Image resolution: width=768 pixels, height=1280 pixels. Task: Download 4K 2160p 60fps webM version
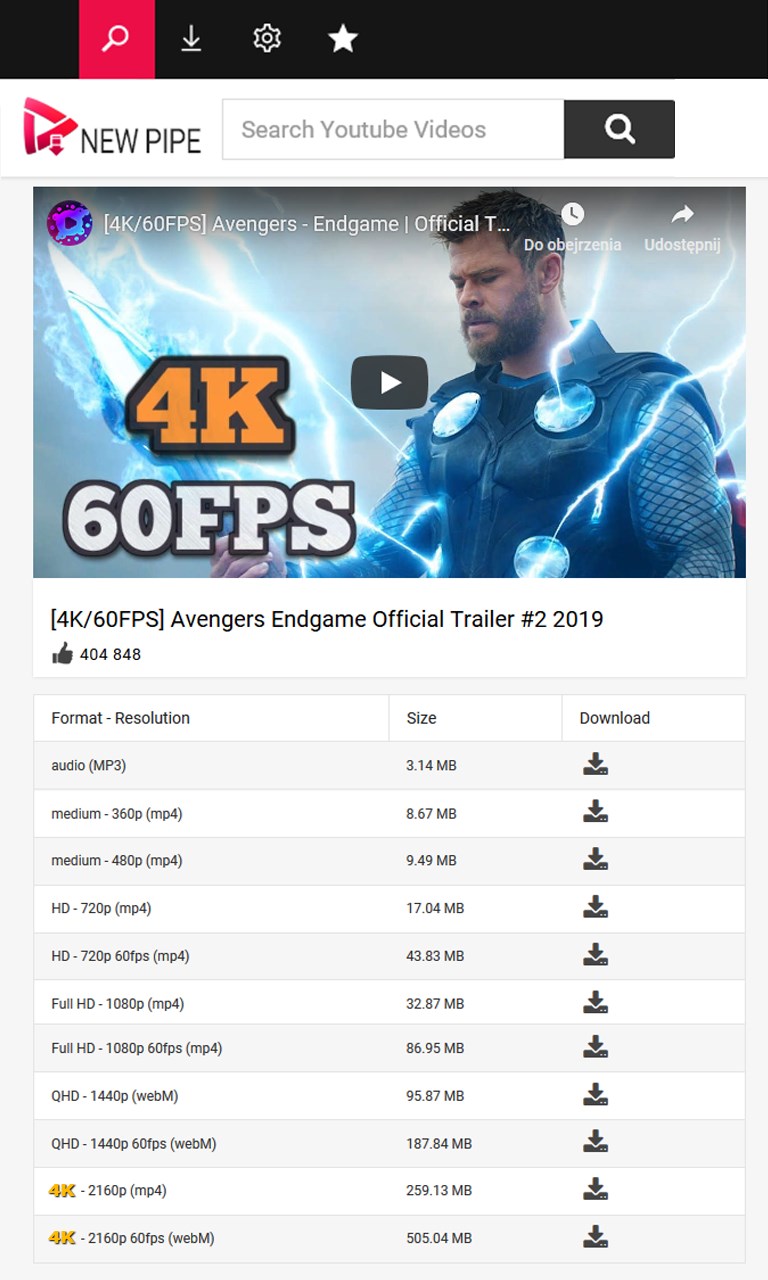[x=596, y=1237]
